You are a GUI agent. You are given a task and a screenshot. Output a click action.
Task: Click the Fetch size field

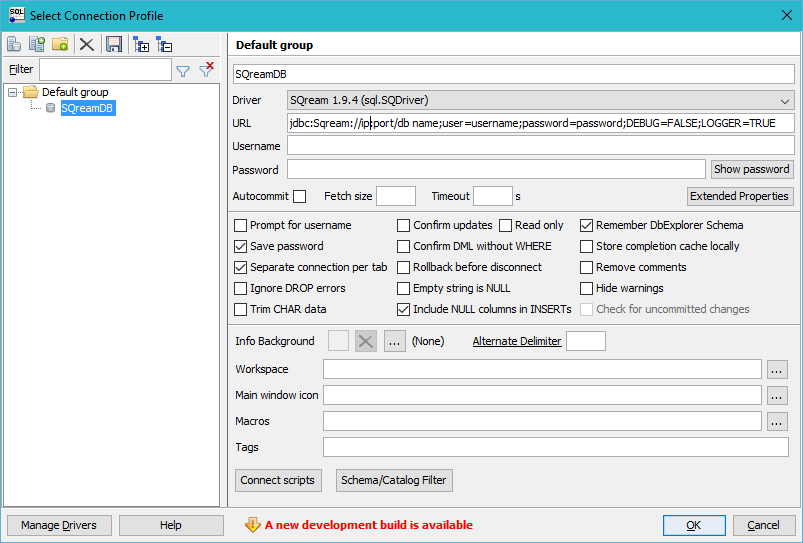[396, 196]
